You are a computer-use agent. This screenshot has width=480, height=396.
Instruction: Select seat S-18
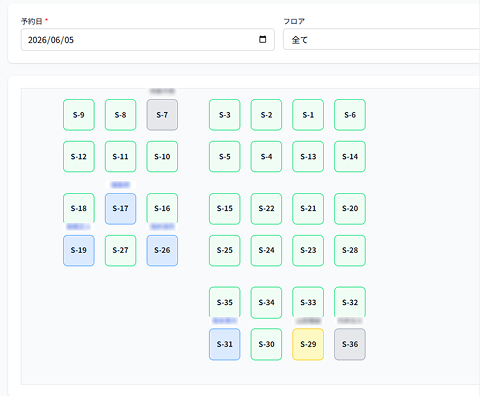coord(79,208)
